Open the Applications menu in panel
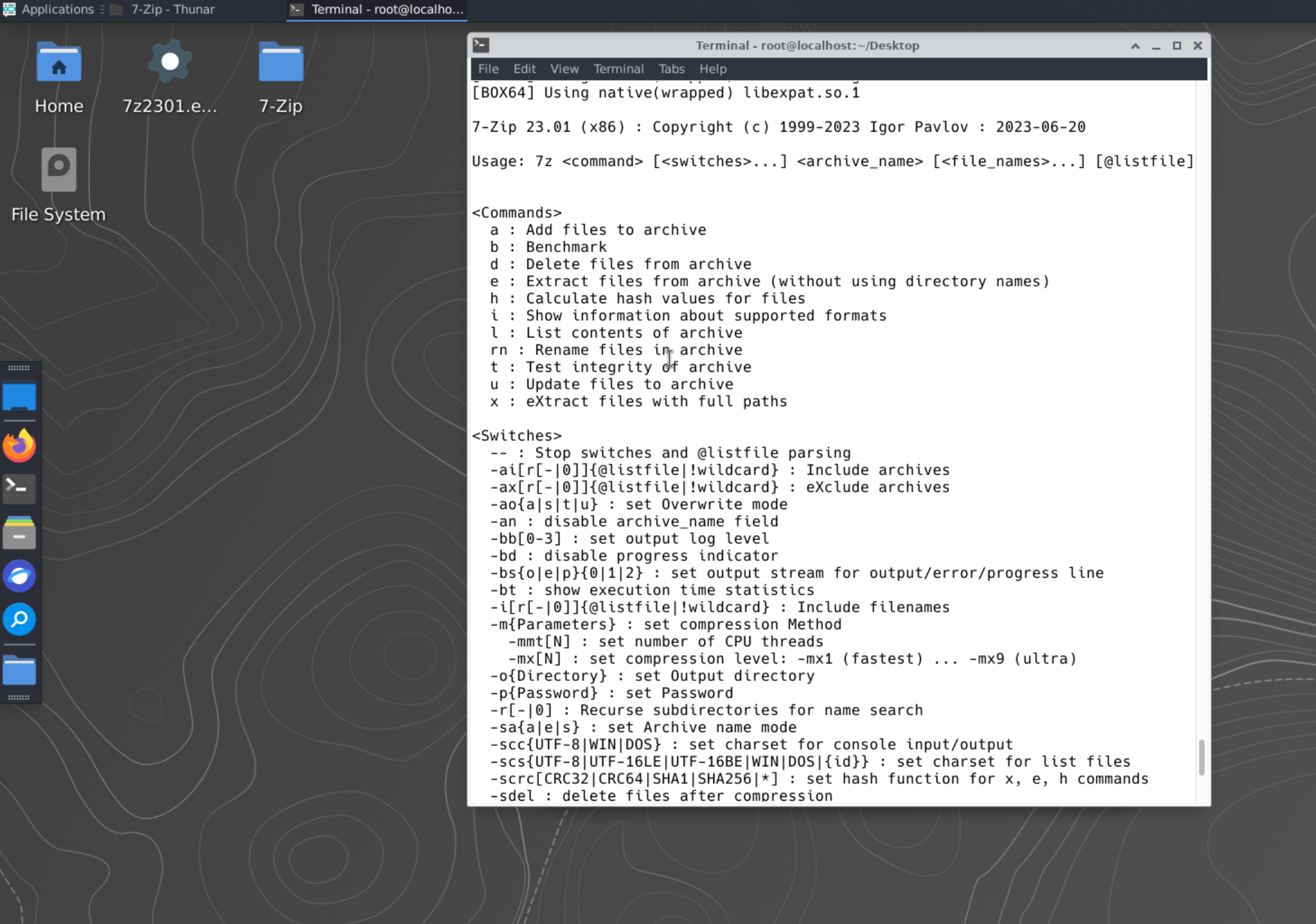The image size is (1316, 924). point(48,10)
